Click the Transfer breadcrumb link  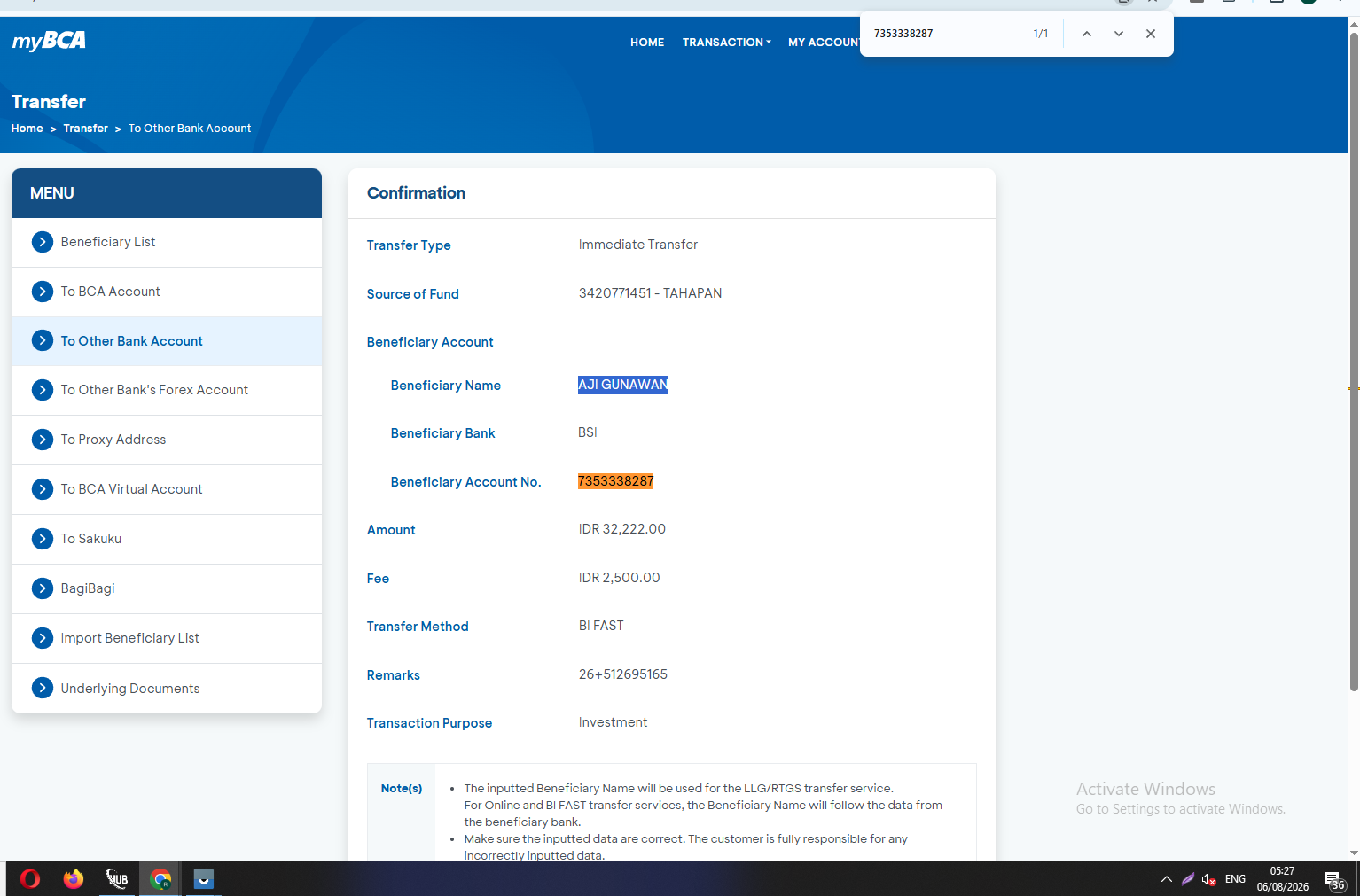click(85, 129)
